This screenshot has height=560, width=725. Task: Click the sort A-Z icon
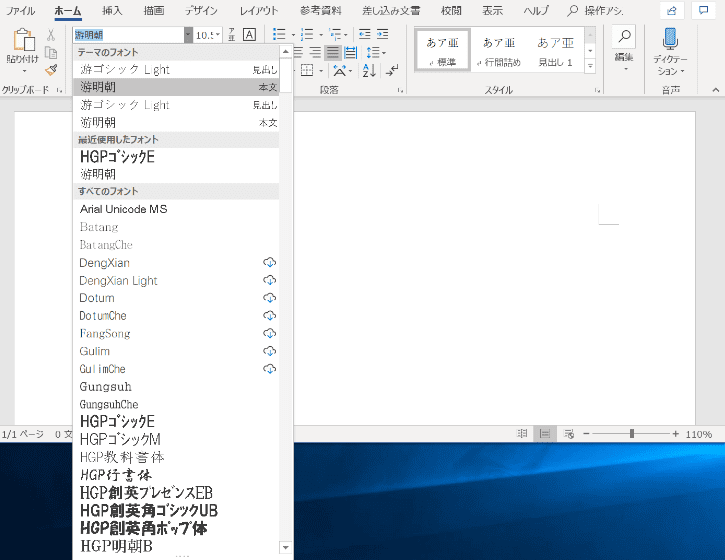(x=369, y=70)
